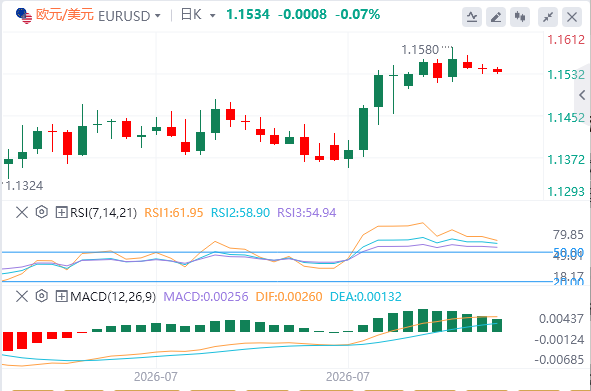Open the 日K timeframe dropdown
591x391 pixels.
coord(198,15)
